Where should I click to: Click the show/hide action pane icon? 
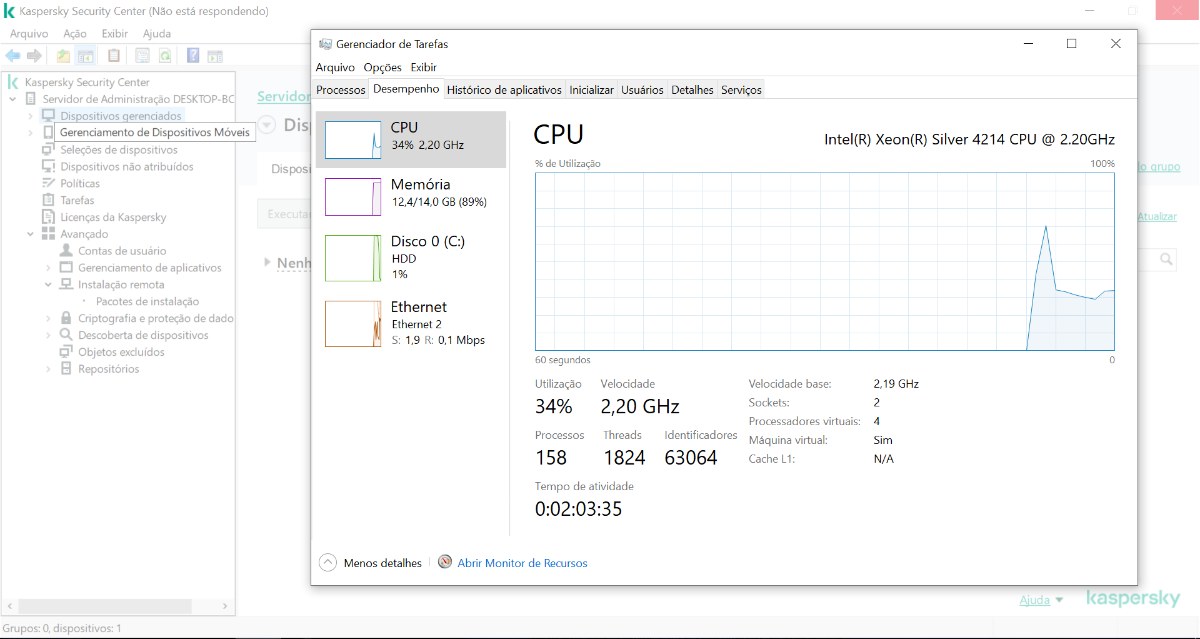[214, 56]
